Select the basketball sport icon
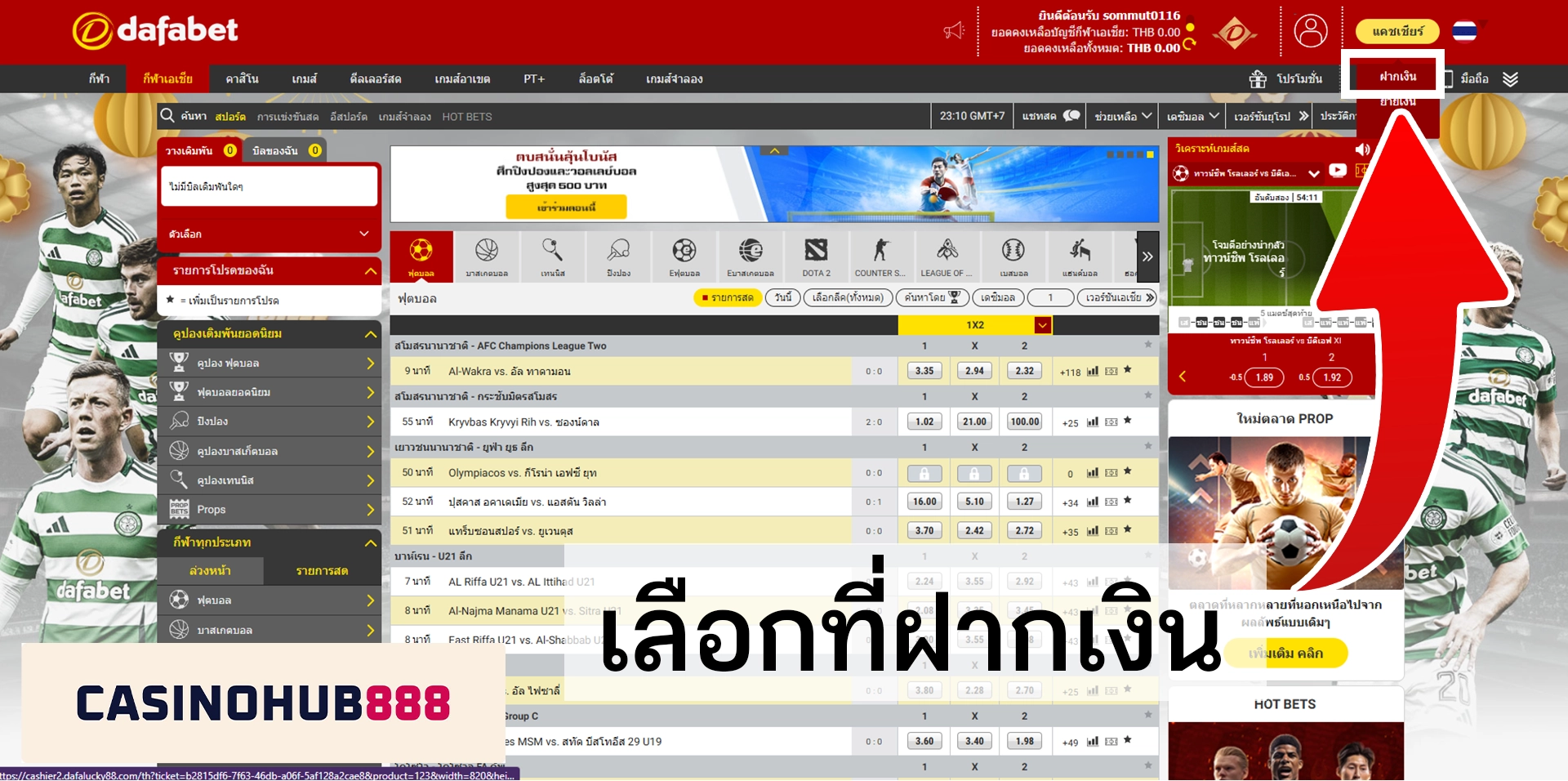Screen dimensions: 1568x781 487,257
